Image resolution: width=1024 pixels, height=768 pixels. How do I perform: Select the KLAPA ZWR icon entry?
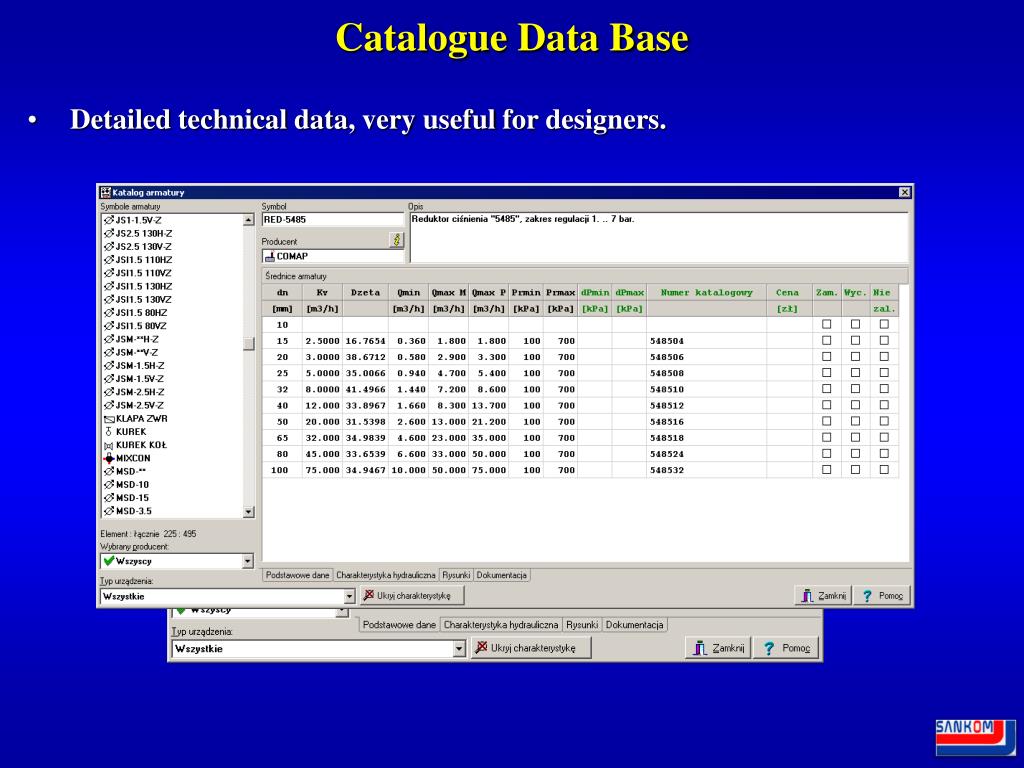point(109,419)
